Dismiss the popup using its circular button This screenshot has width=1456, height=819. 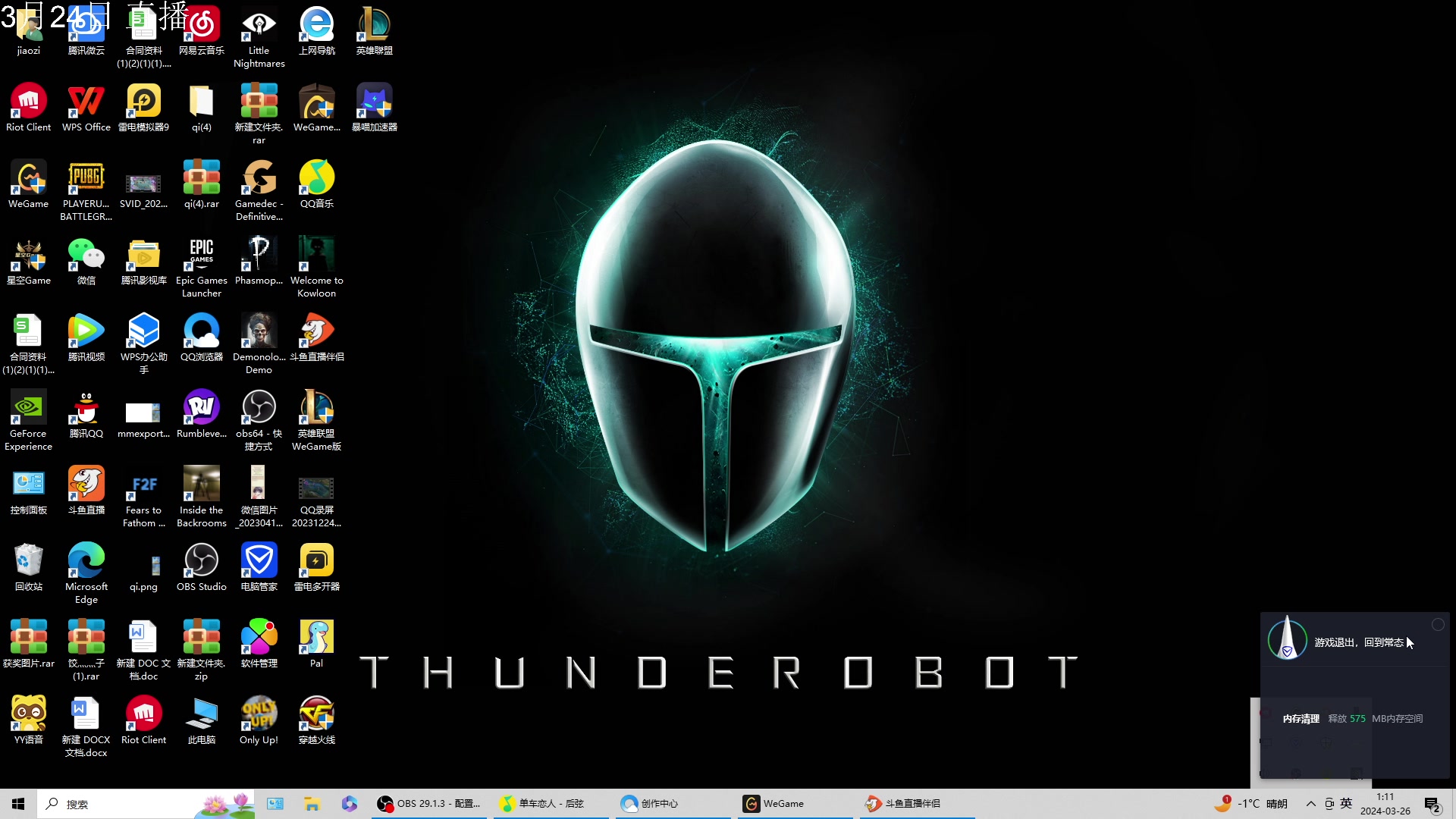[x=1438, y=625]
